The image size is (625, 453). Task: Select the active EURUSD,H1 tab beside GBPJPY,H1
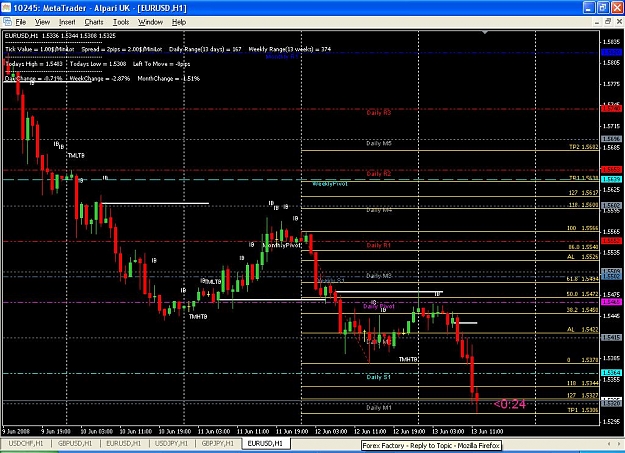(265, 443)
